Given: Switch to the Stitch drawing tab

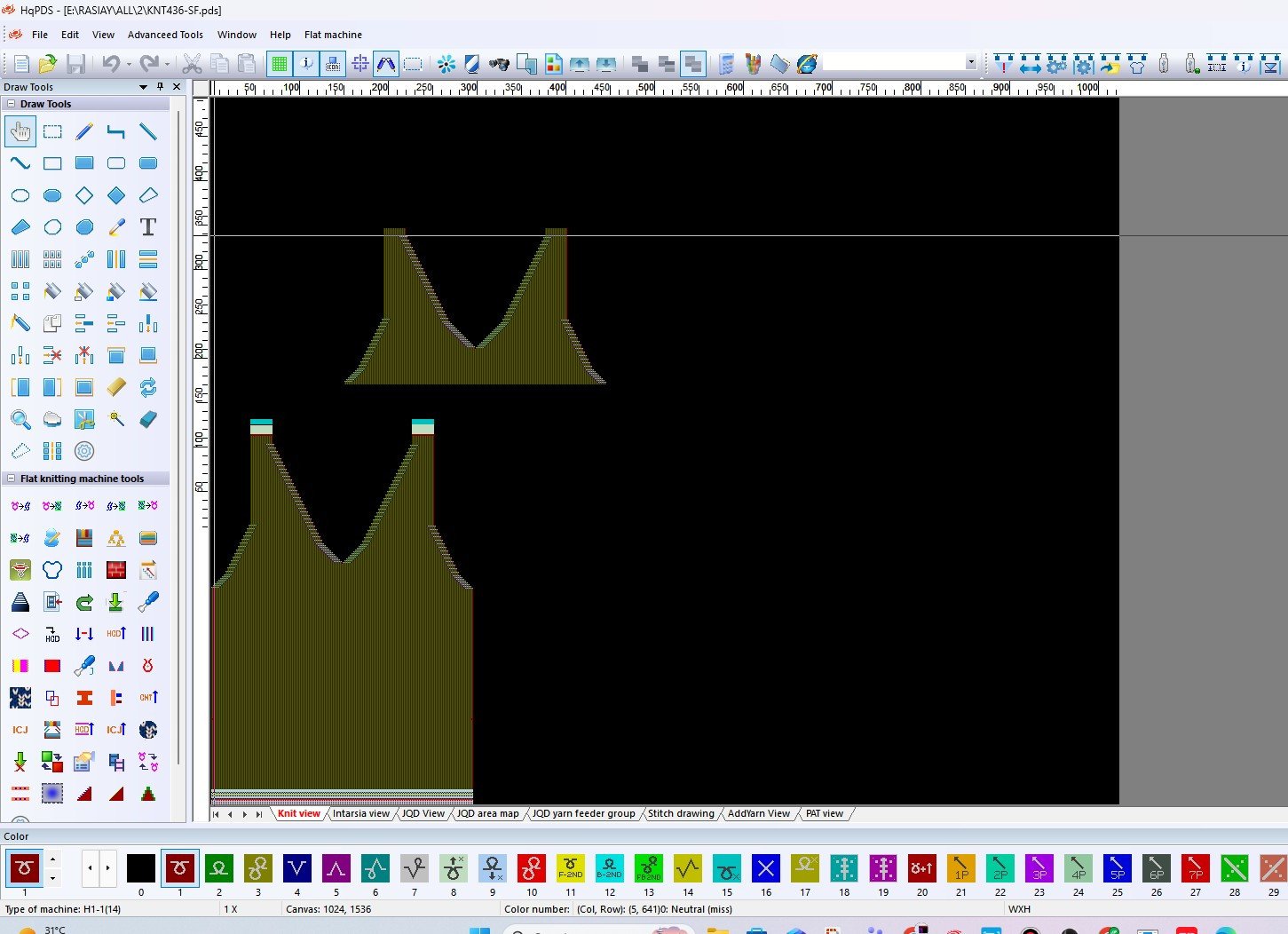Looking at the screenshot, I should coord(680,813).
